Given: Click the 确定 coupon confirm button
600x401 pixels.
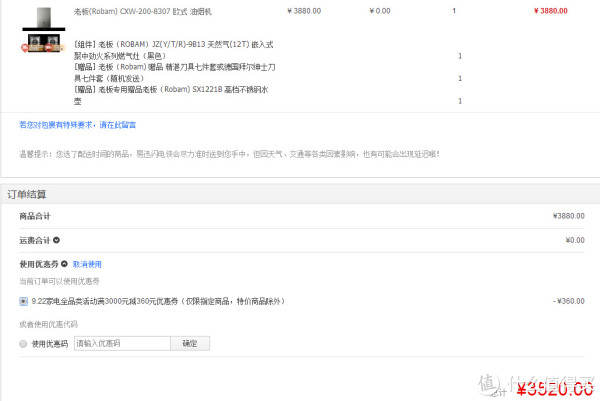Looking at the screenshot, I should click(x=190, y=343).
